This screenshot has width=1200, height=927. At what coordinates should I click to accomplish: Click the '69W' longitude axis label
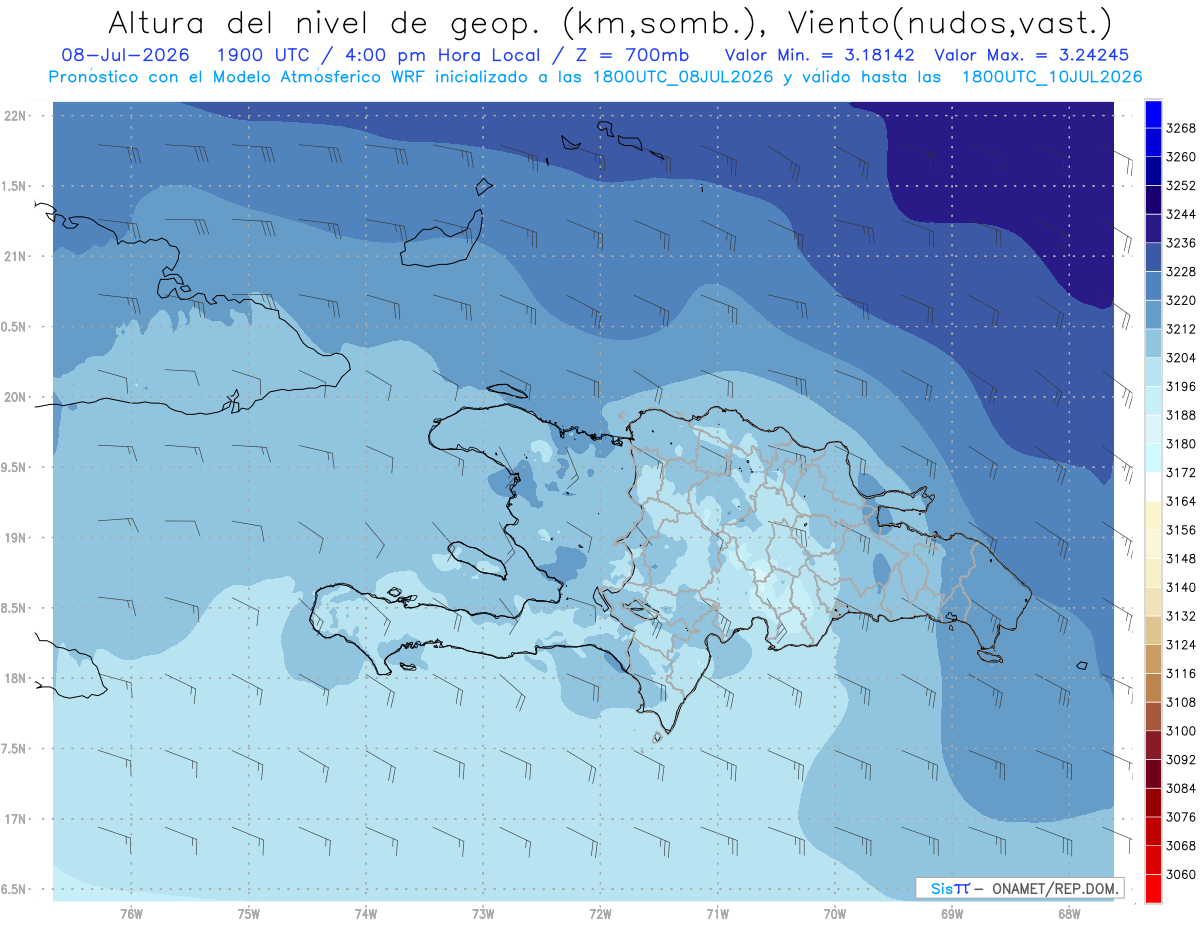pos(952,914)
